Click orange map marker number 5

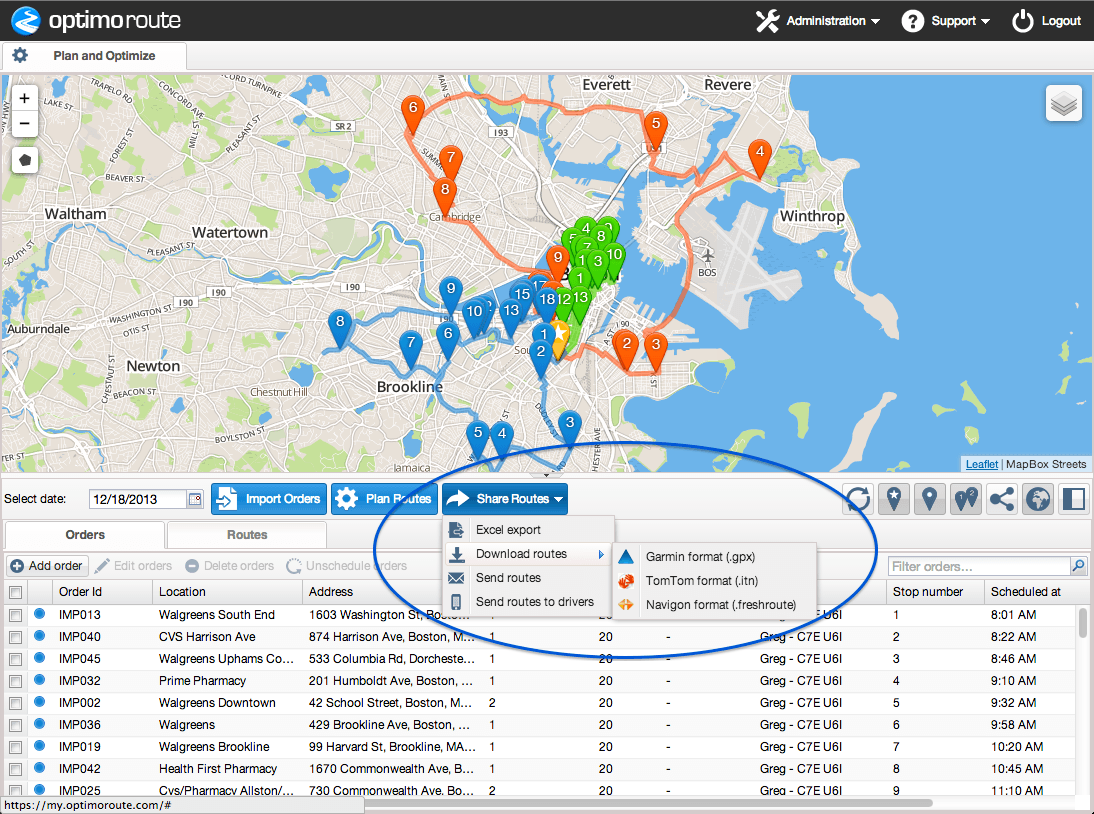[655, 130]
